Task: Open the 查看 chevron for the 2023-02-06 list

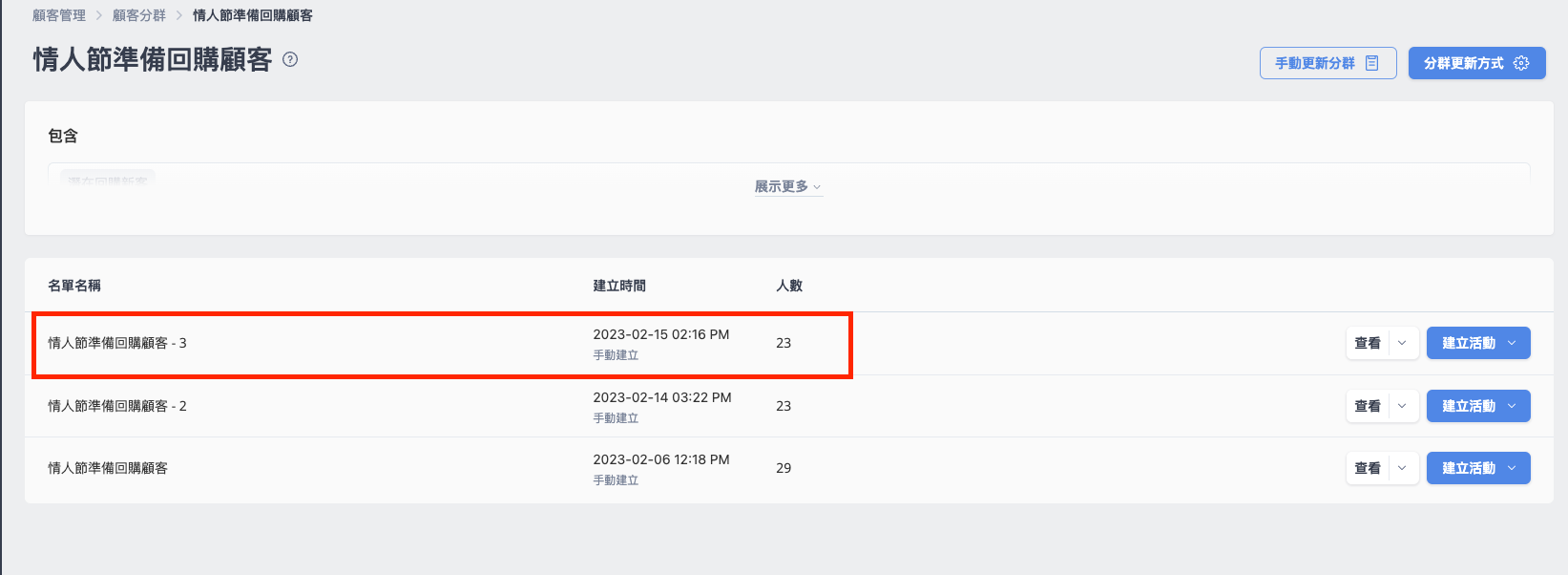Action: 1402,468
